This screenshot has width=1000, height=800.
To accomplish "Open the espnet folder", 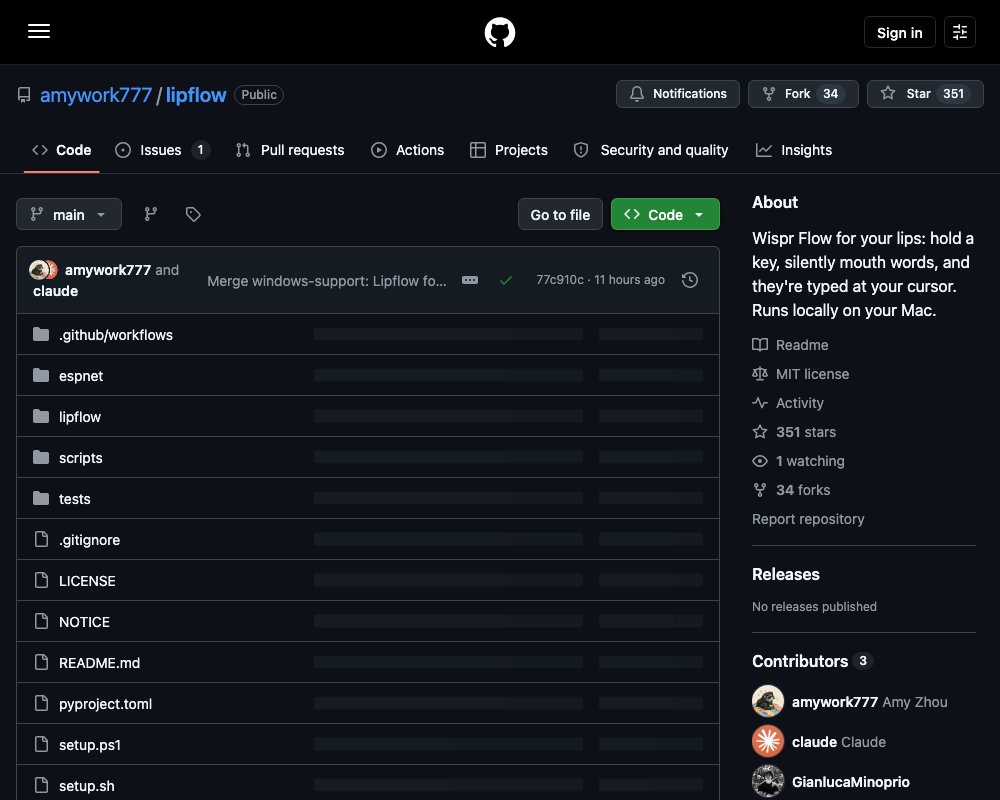I will pyautogui.click(x=80, y=376).
